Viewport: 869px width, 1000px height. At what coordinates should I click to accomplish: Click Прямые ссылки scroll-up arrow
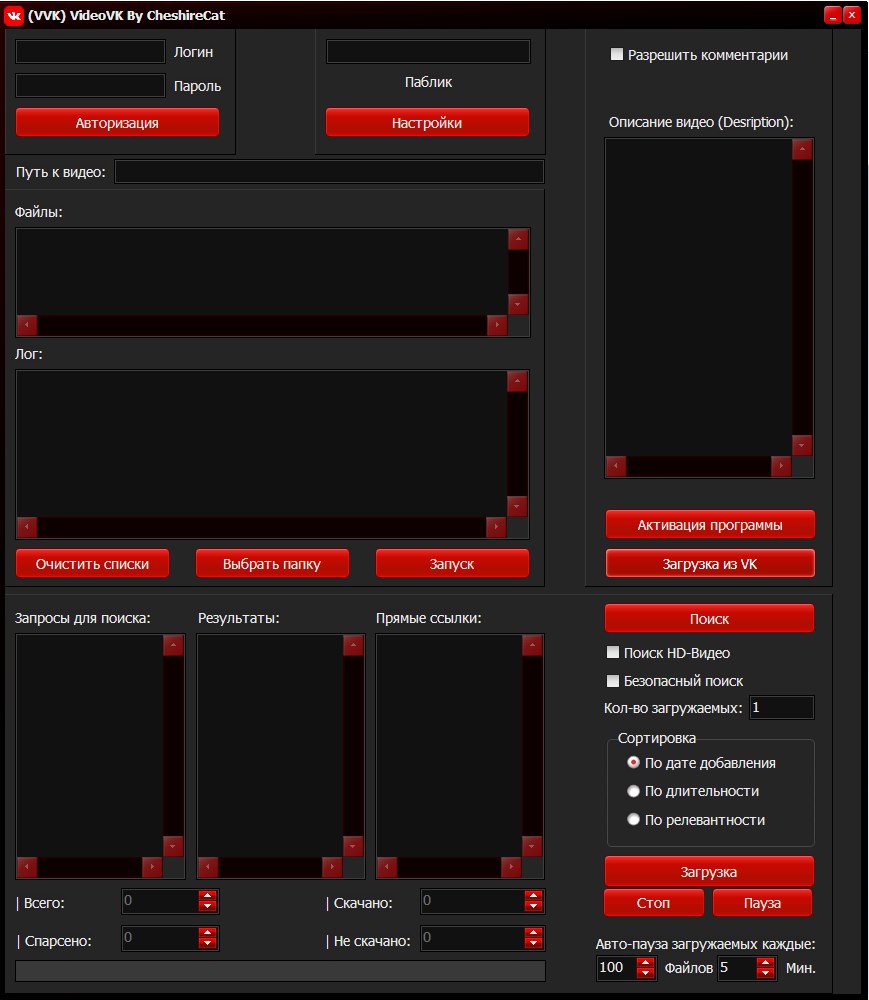532,645
